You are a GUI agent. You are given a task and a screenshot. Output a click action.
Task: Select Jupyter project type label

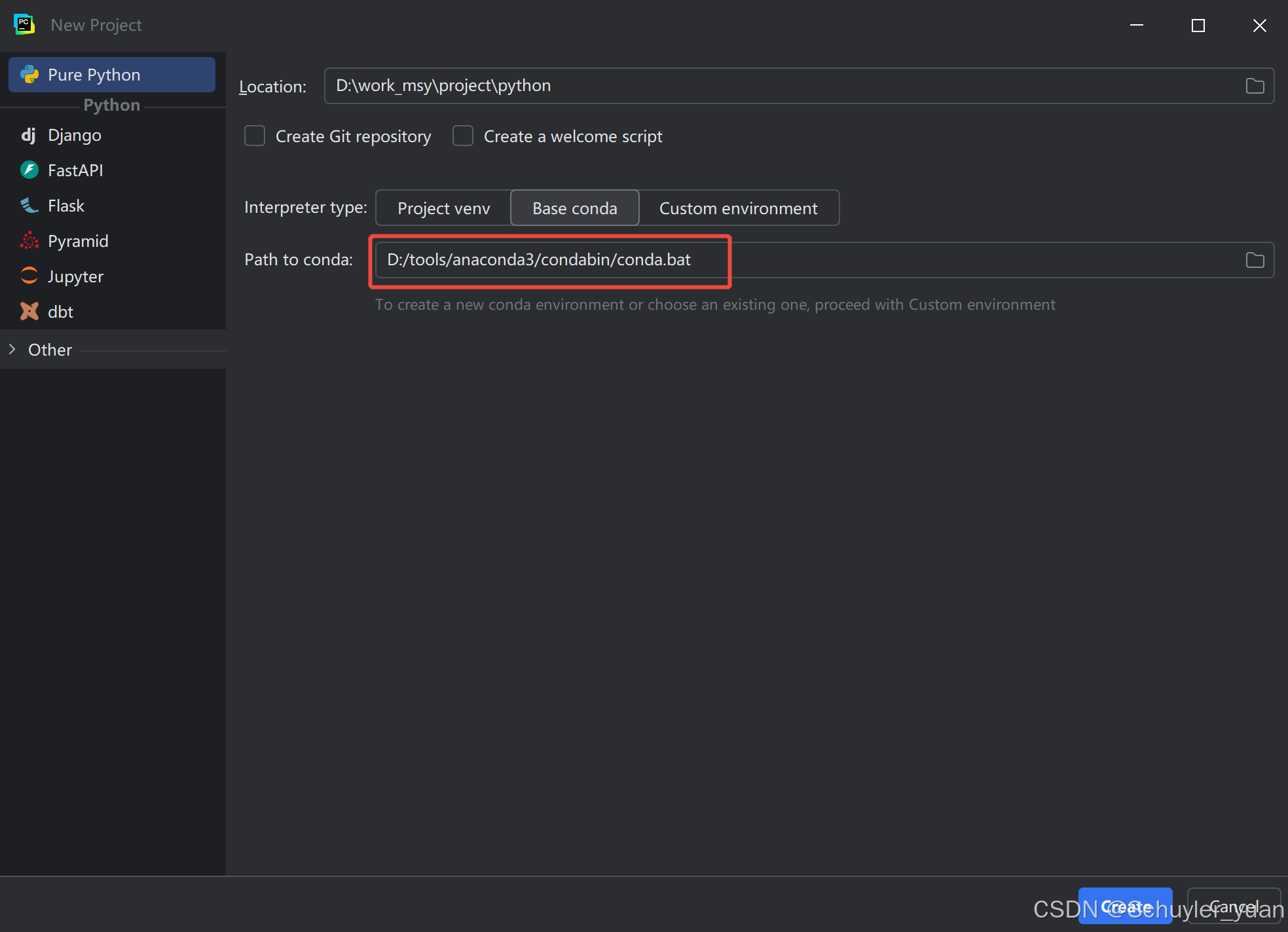75,276
